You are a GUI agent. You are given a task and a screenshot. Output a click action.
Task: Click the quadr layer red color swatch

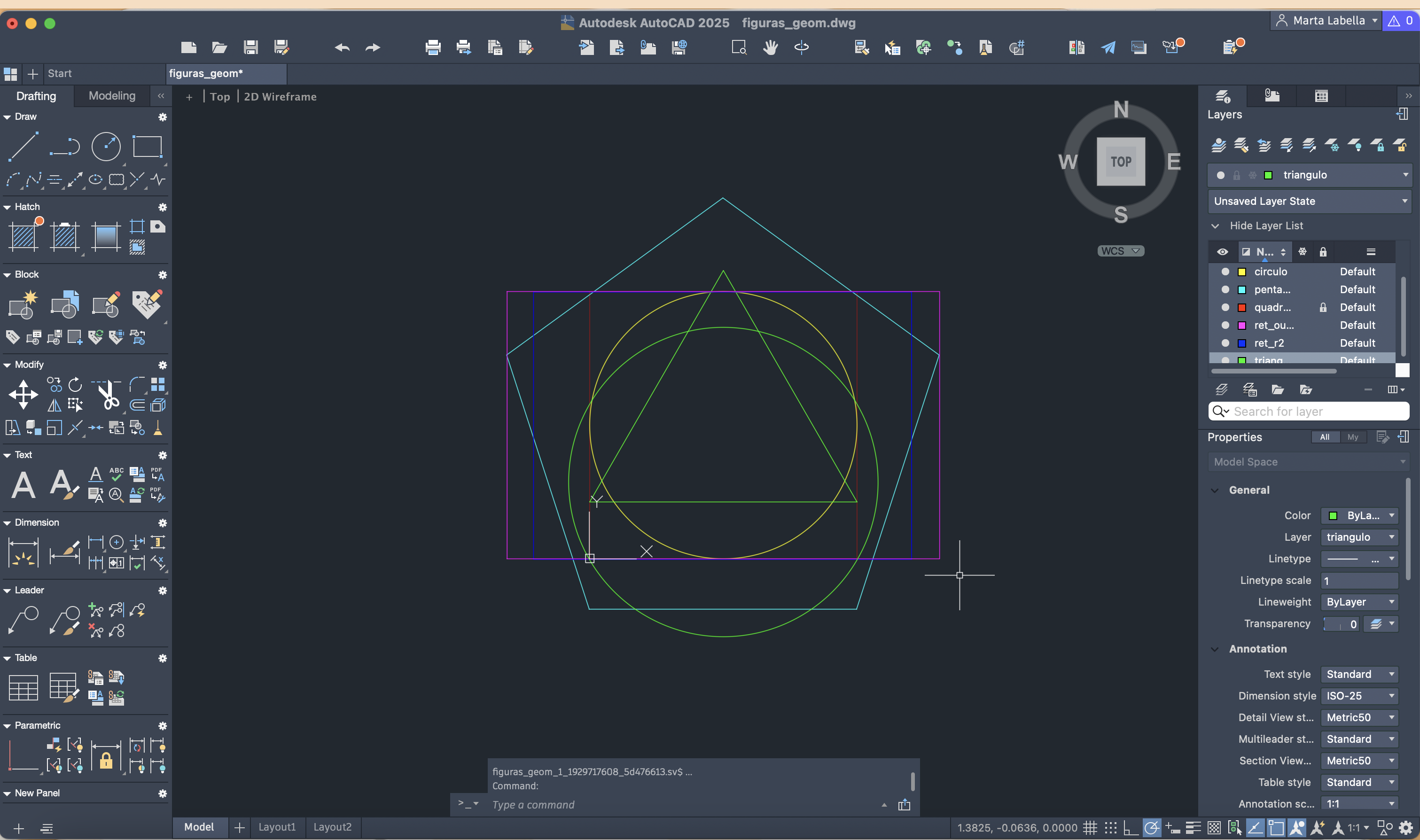click(x=1242, y=307)
